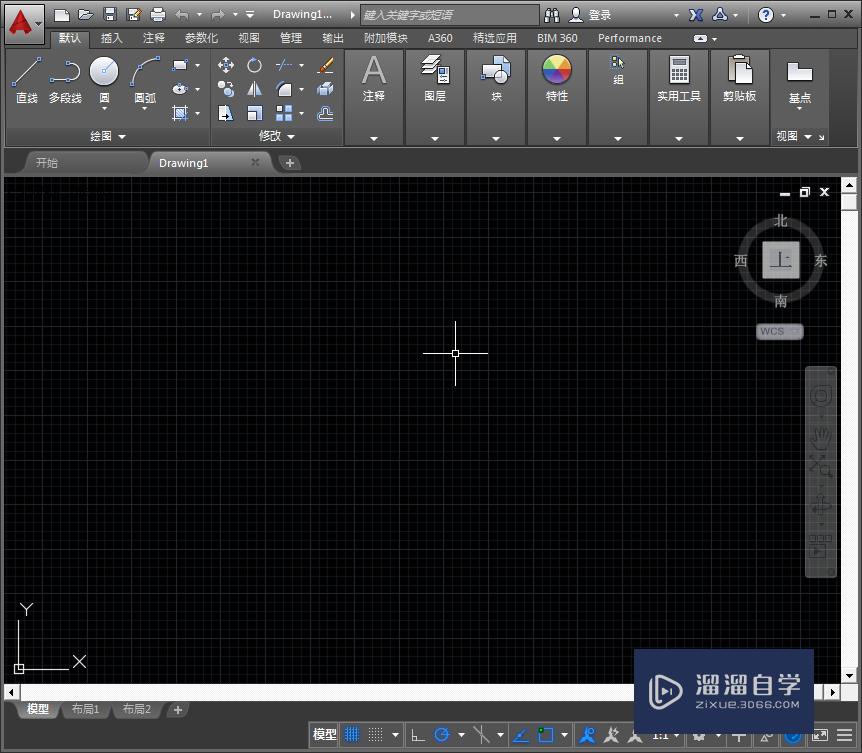Toggle grid display in the status bar

[350, 734]
